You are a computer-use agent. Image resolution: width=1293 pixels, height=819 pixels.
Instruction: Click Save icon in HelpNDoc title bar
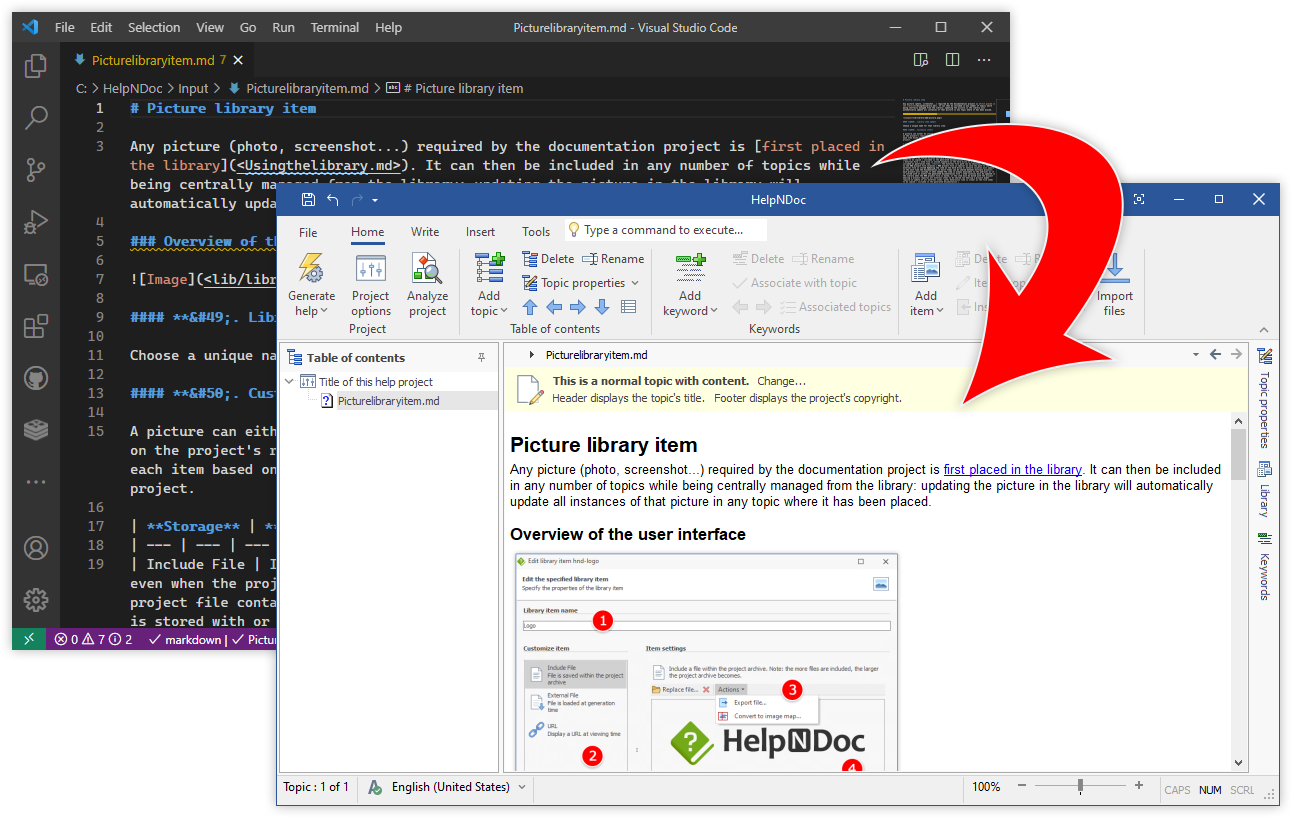308,199
